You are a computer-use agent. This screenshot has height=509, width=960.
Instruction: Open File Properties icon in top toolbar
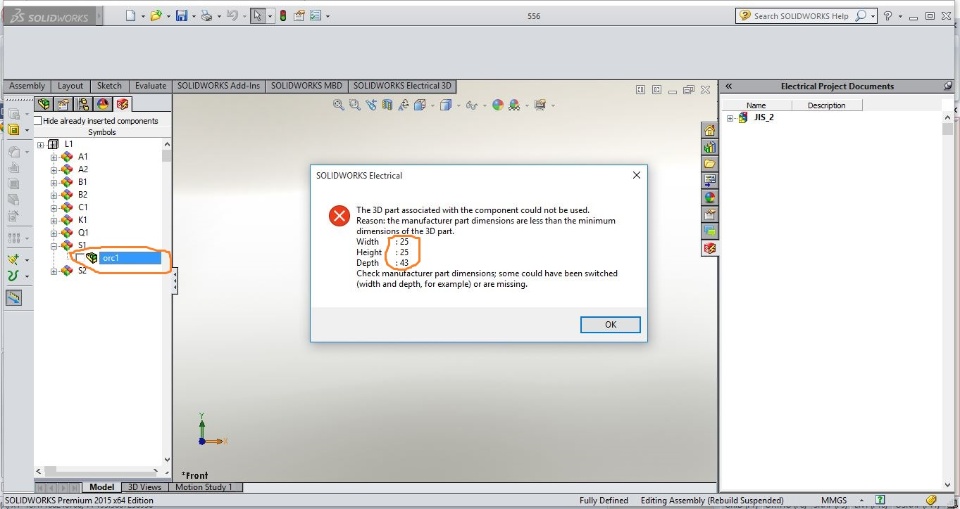(299, 16)
